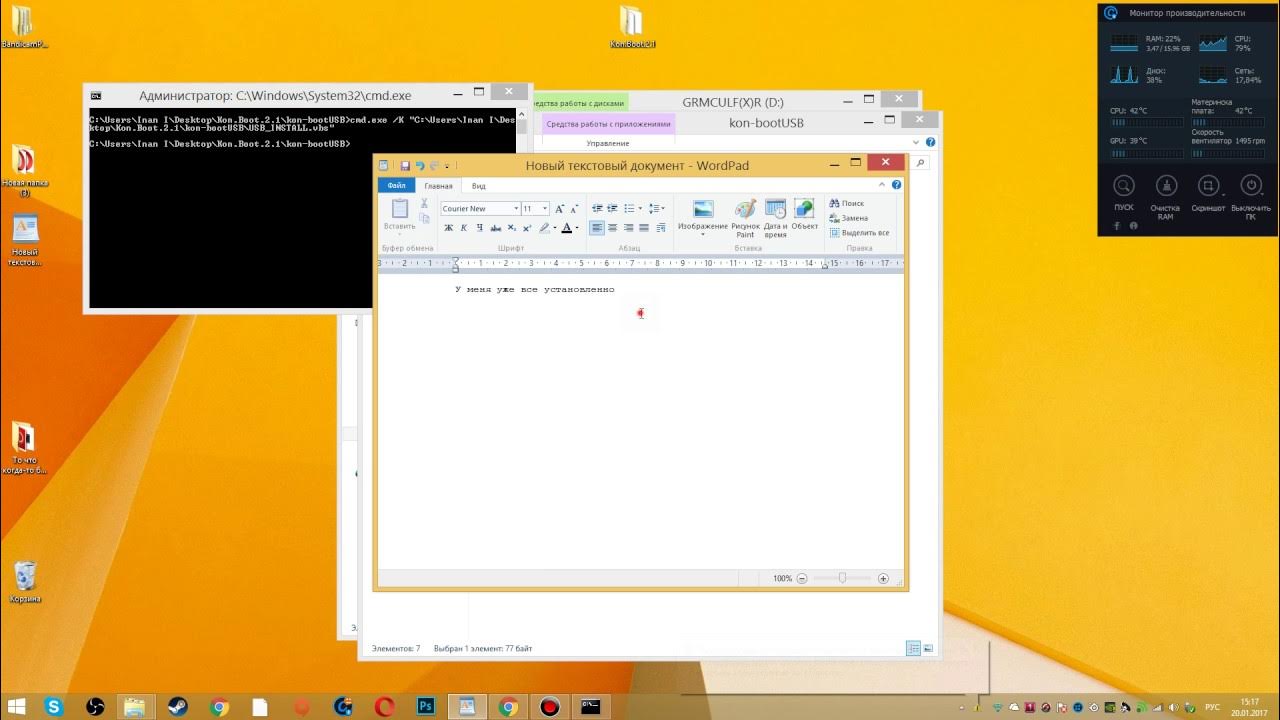The height and width of the screenshot is (720, 1280).
Task: Click the Undo arrow in WordPad's title bar
Action: [x=420, y=166]
